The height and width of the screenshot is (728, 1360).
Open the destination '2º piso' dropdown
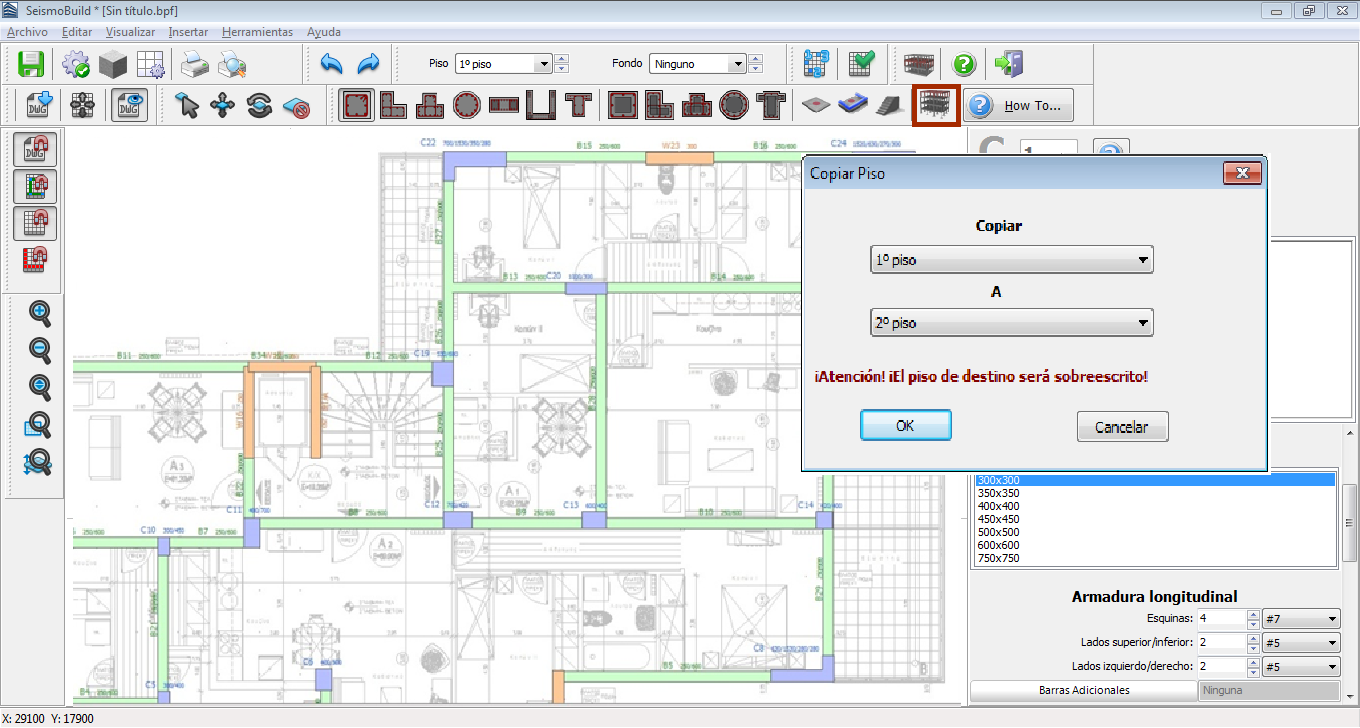[1011, 323]
